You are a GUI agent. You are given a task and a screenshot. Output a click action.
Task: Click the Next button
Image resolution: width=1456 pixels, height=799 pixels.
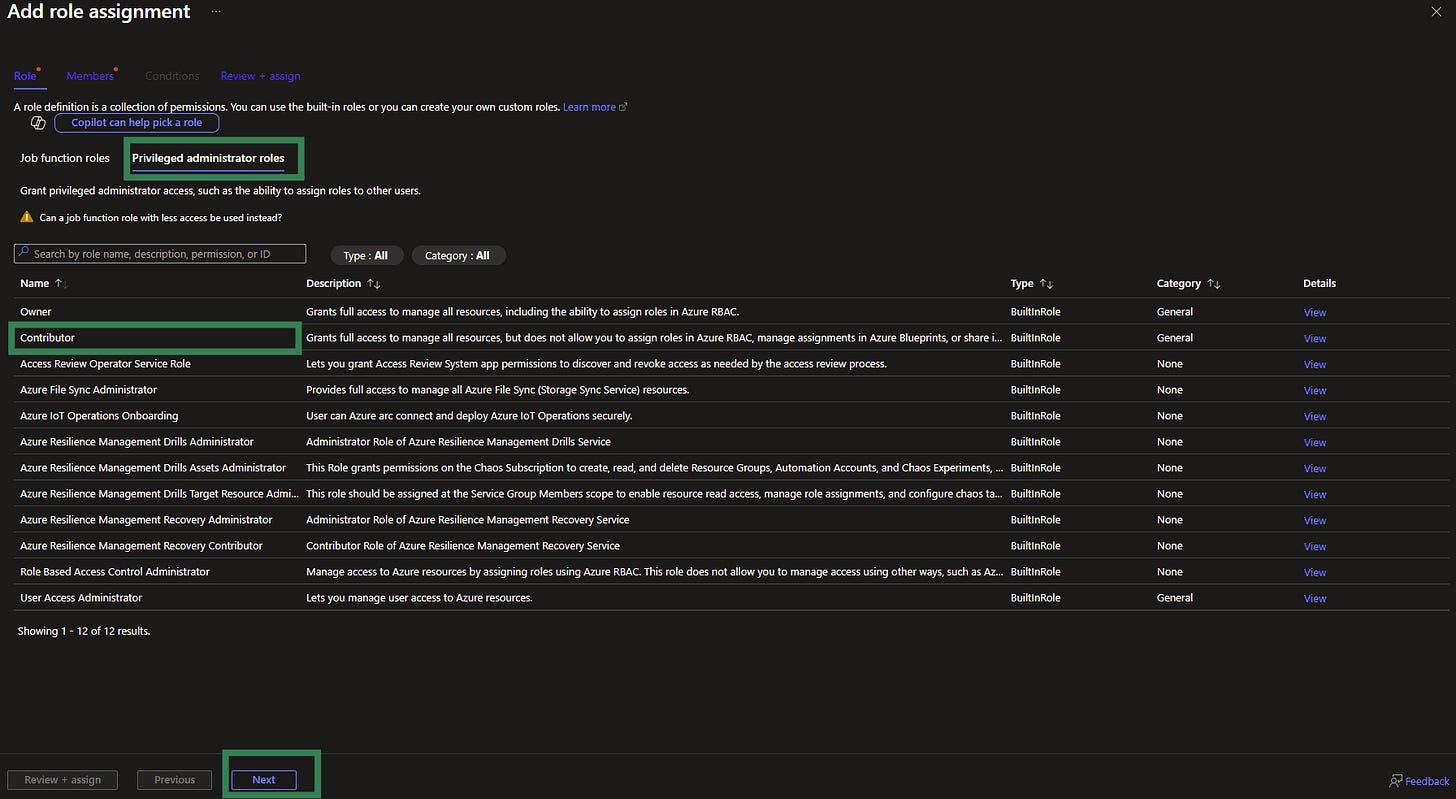[x=264, y=780]
